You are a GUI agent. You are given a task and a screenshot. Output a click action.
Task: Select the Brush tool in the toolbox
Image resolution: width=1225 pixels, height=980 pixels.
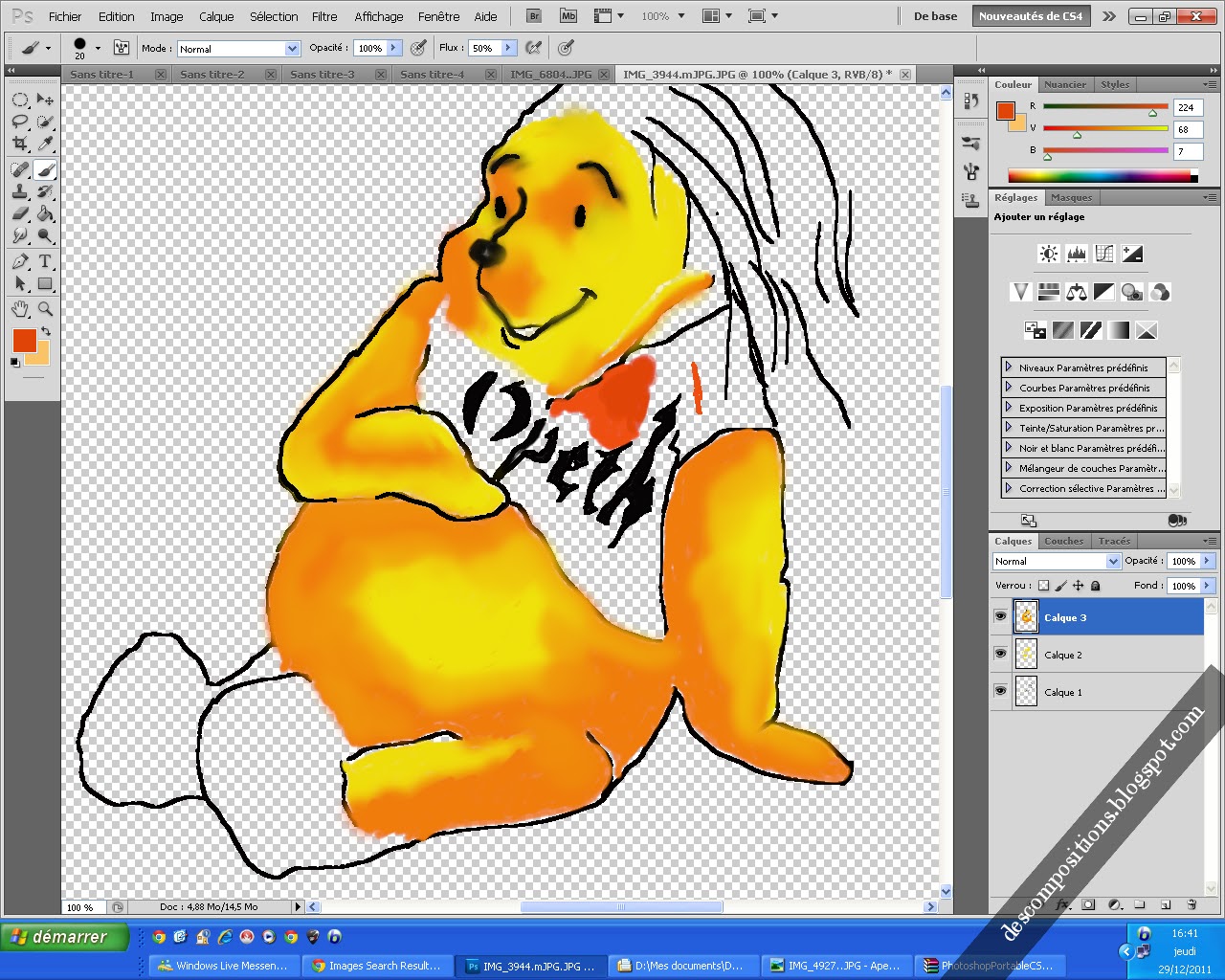point(45,169)
